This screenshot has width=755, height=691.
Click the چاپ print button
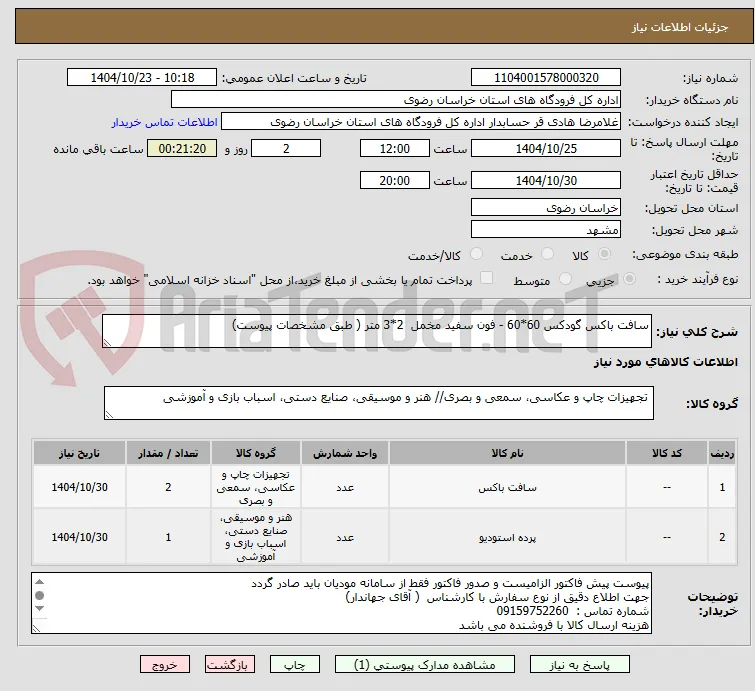(x=295, y=665)
